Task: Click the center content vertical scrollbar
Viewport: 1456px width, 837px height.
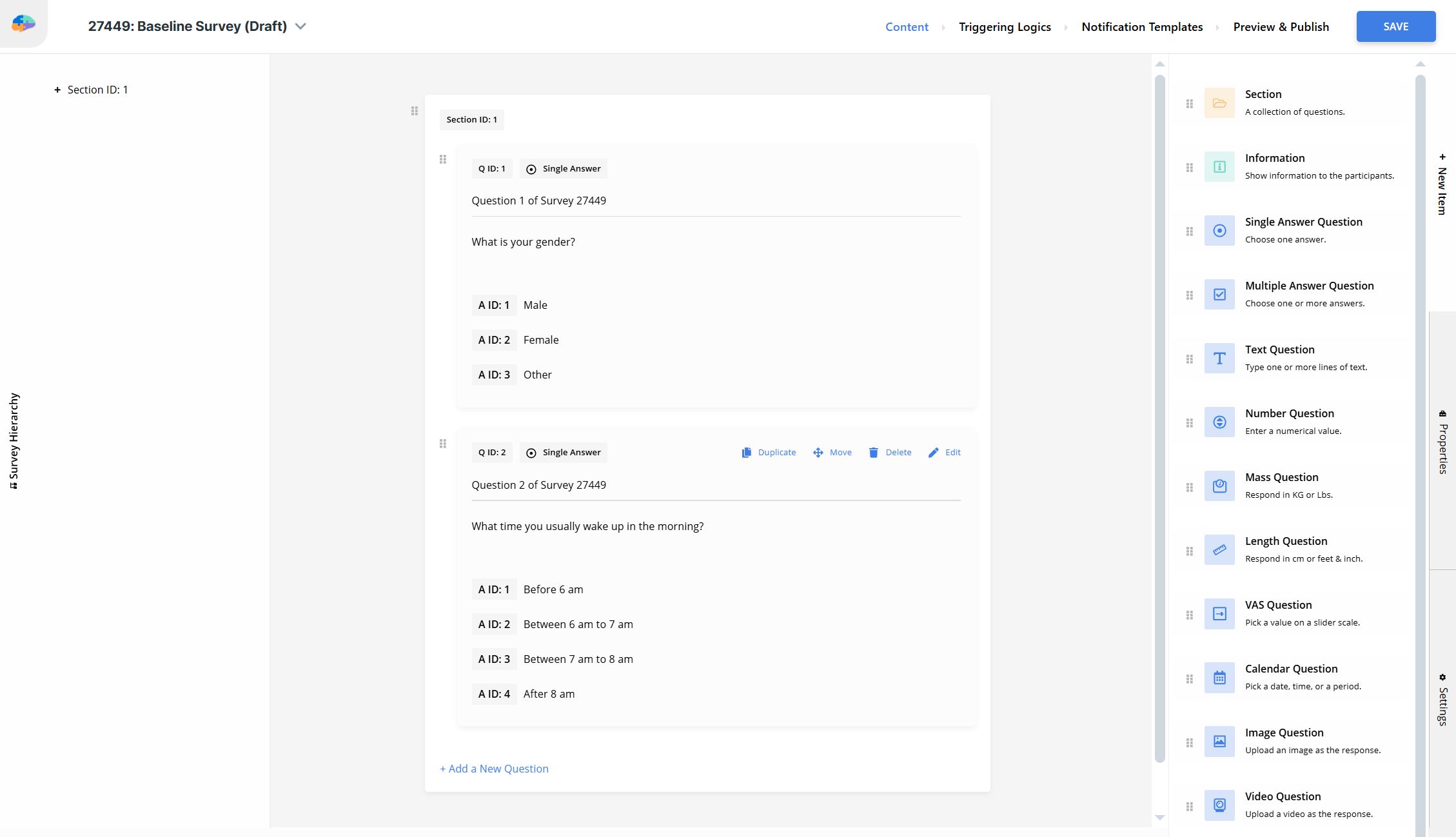Action: point(1159,419)
